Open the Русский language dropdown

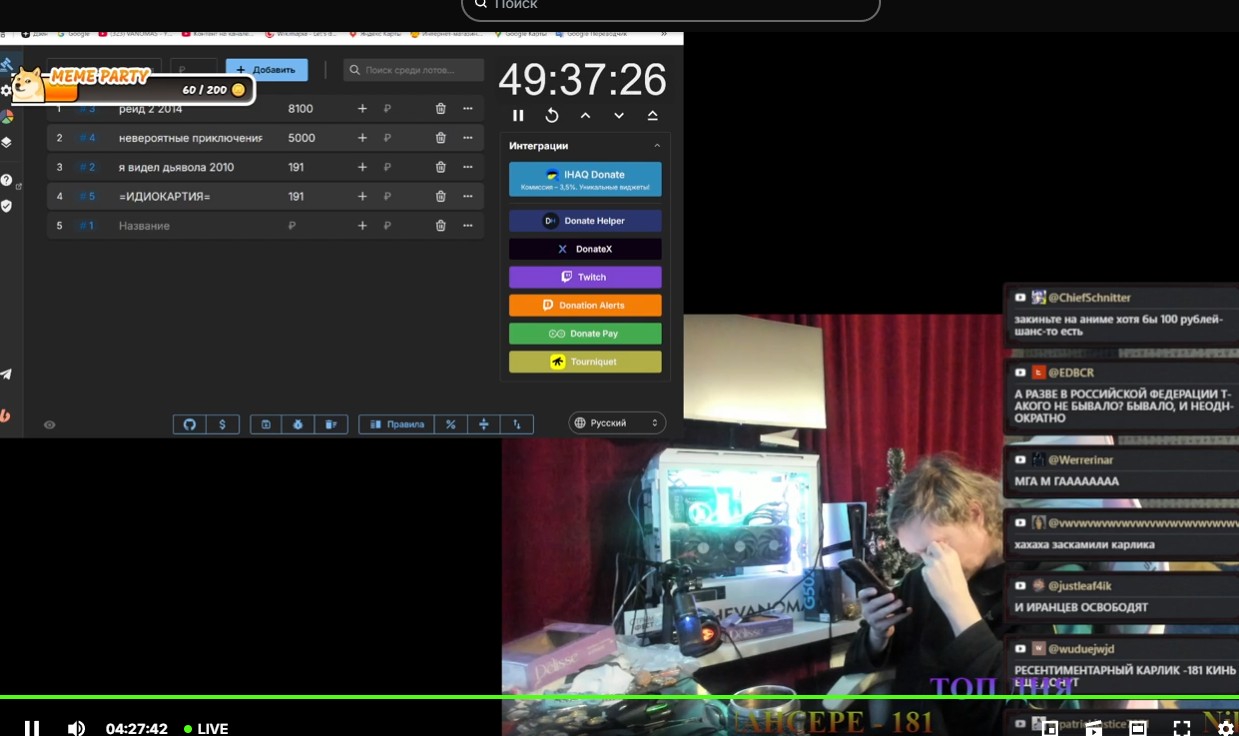click(x=617, y=423)
